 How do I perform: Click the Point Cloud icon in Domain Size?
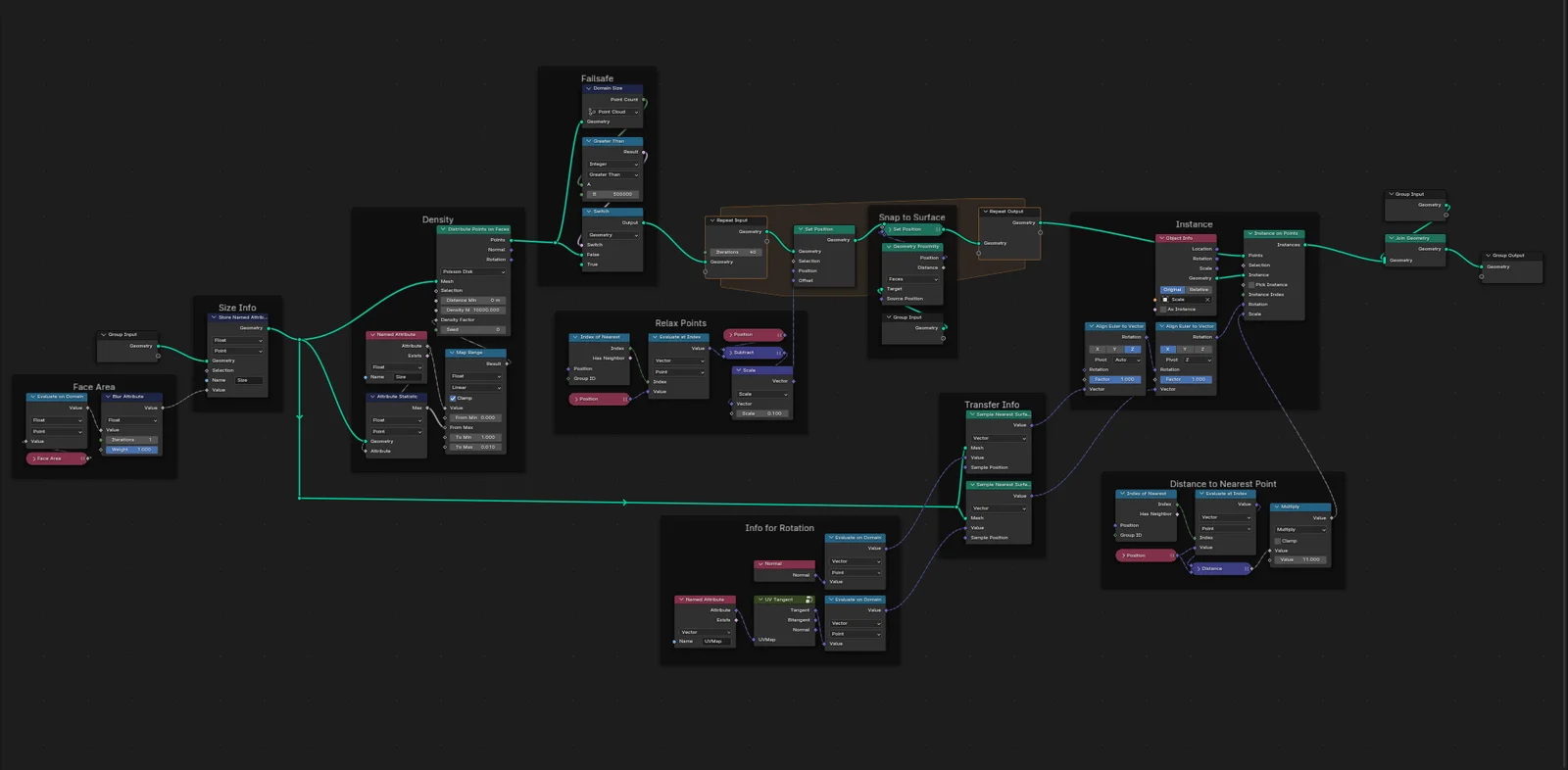(593, 112)
